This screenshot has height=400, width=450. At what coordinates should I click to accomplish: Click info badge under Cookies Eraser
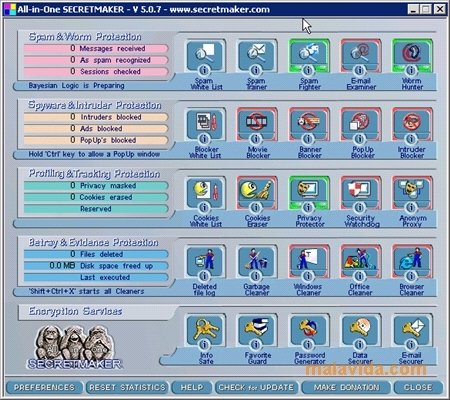(256, 208)
